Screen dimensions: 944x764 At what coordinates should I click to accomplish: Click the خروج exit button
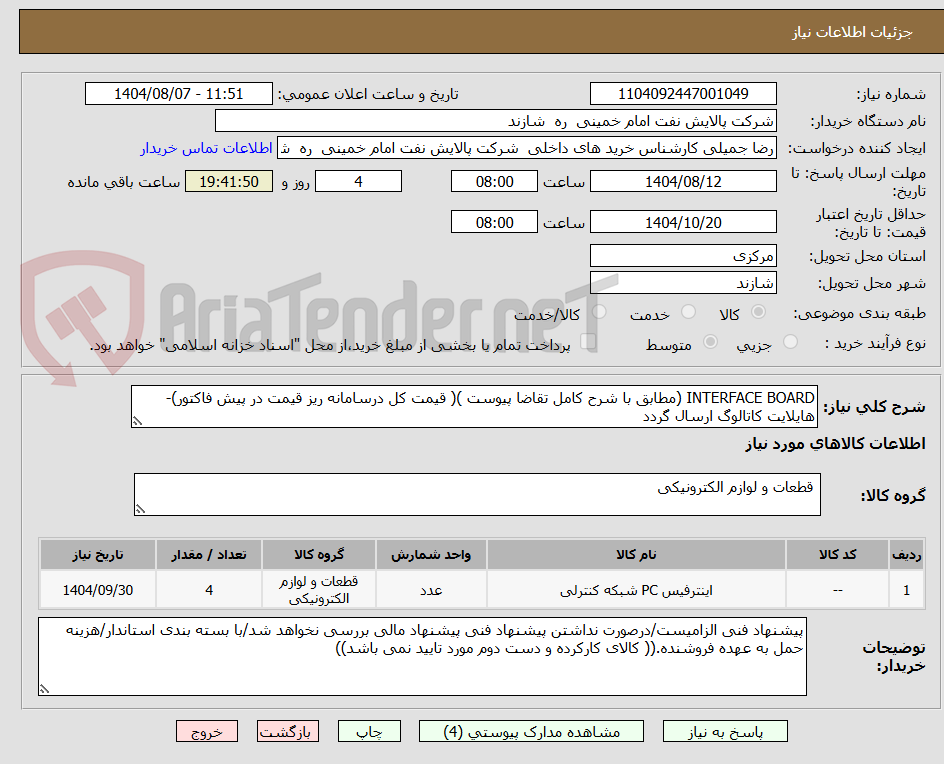[207, 731]
